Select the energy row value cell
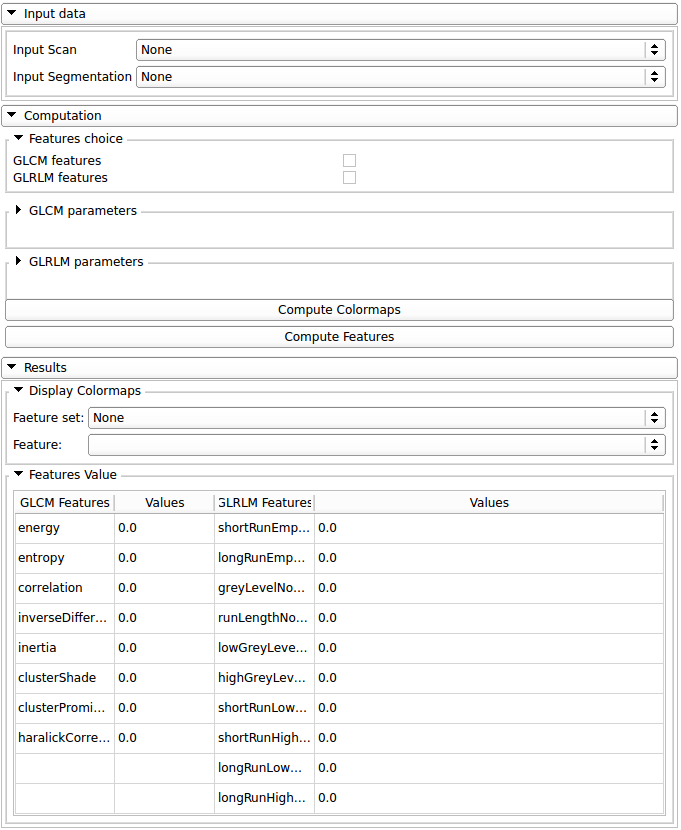 164,528
